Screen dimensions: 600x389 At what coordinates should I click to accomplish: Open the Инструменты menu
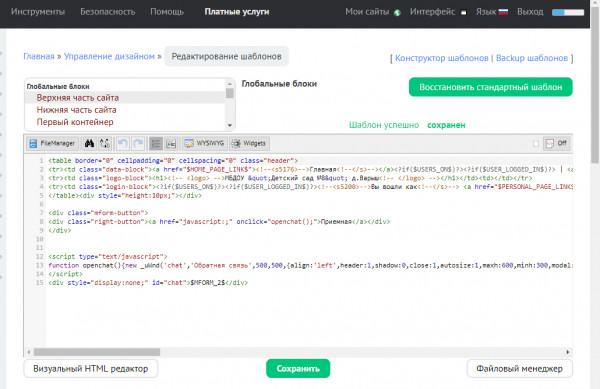coord(38,12)
